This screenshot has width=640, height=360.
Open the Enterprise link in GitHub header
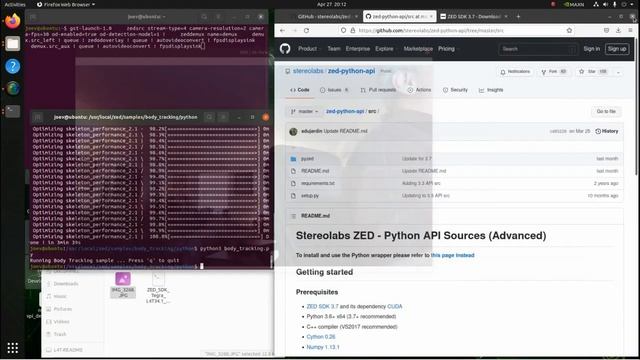358,49
